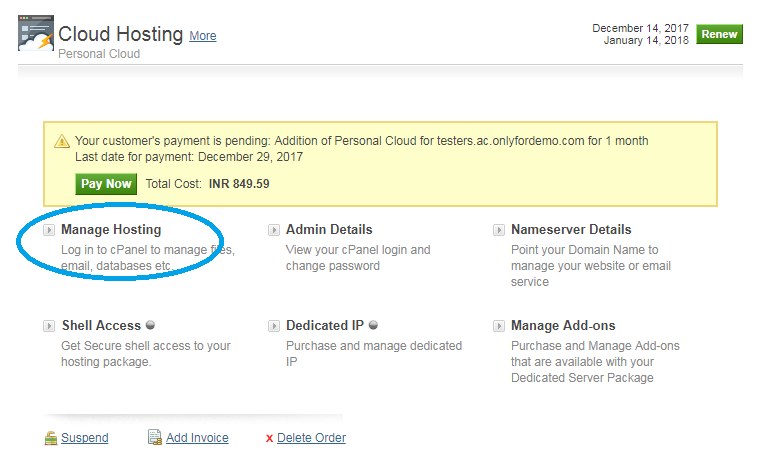The image size is (763, 458).
Task: Expand the Manage Hosting arrow
Action: coord(49,230)
